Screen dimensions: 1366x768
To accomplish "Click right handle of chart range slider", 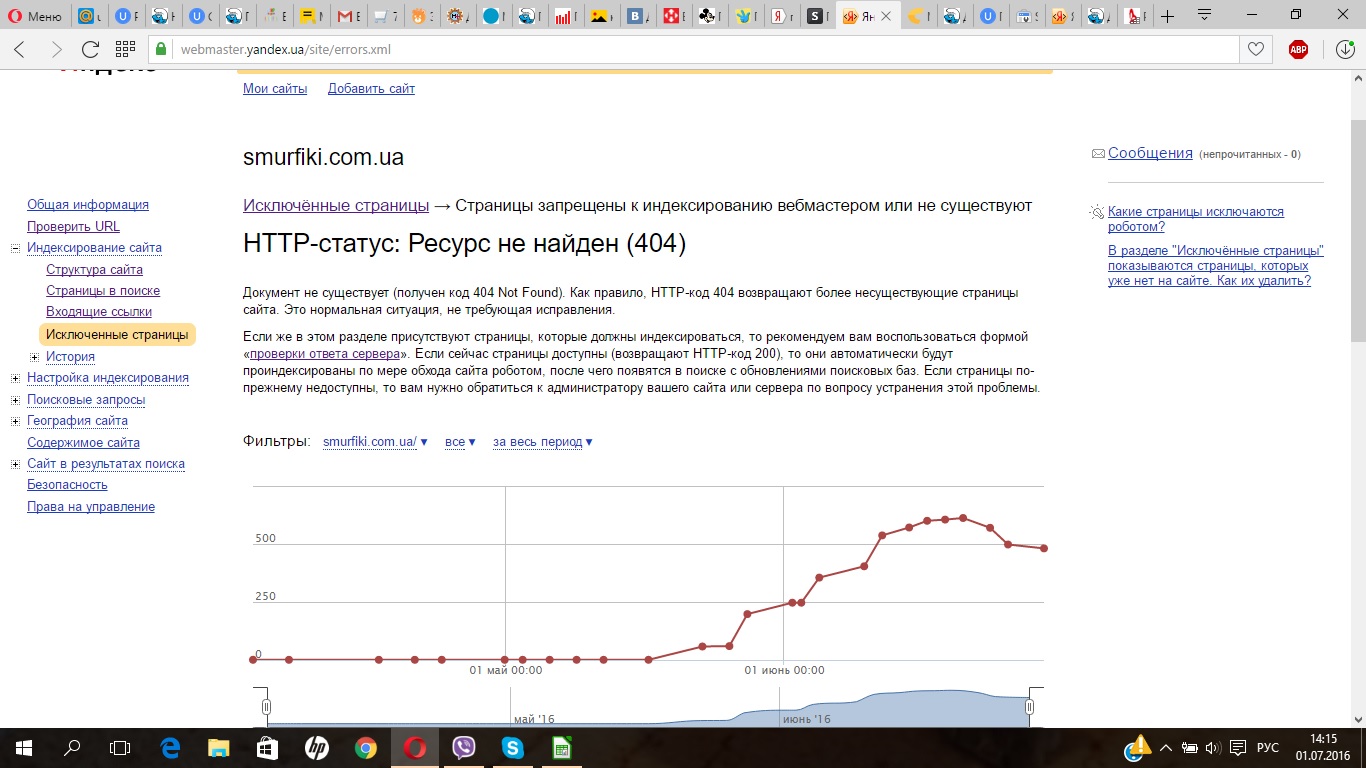I will point(1030,707).
